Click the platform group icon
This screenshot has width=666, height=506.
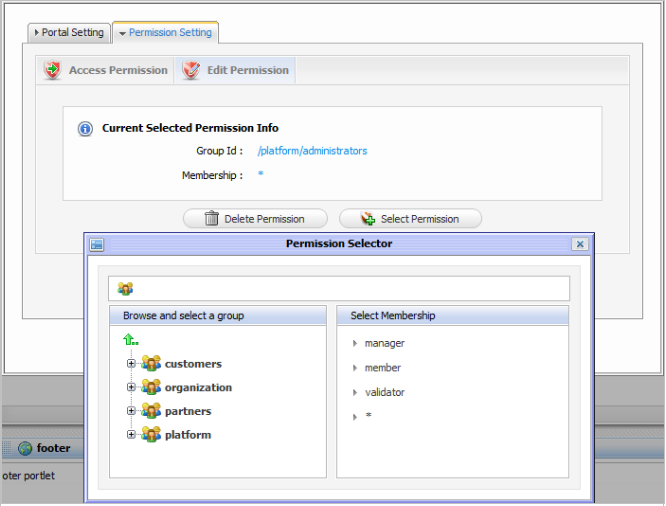point(151,435)
